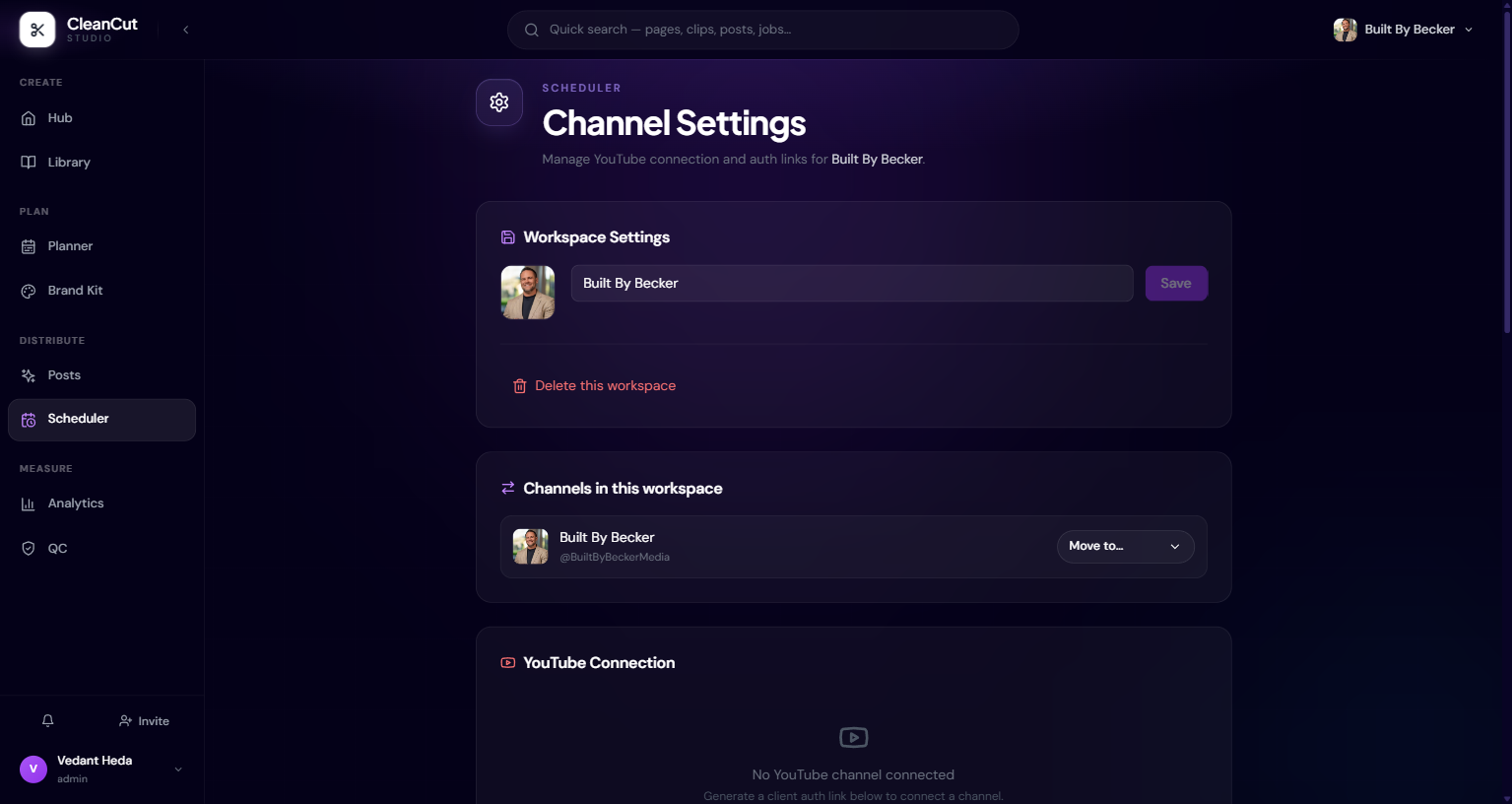
Task: Click the channels swap arrows icon
Action: click(508, 489)
